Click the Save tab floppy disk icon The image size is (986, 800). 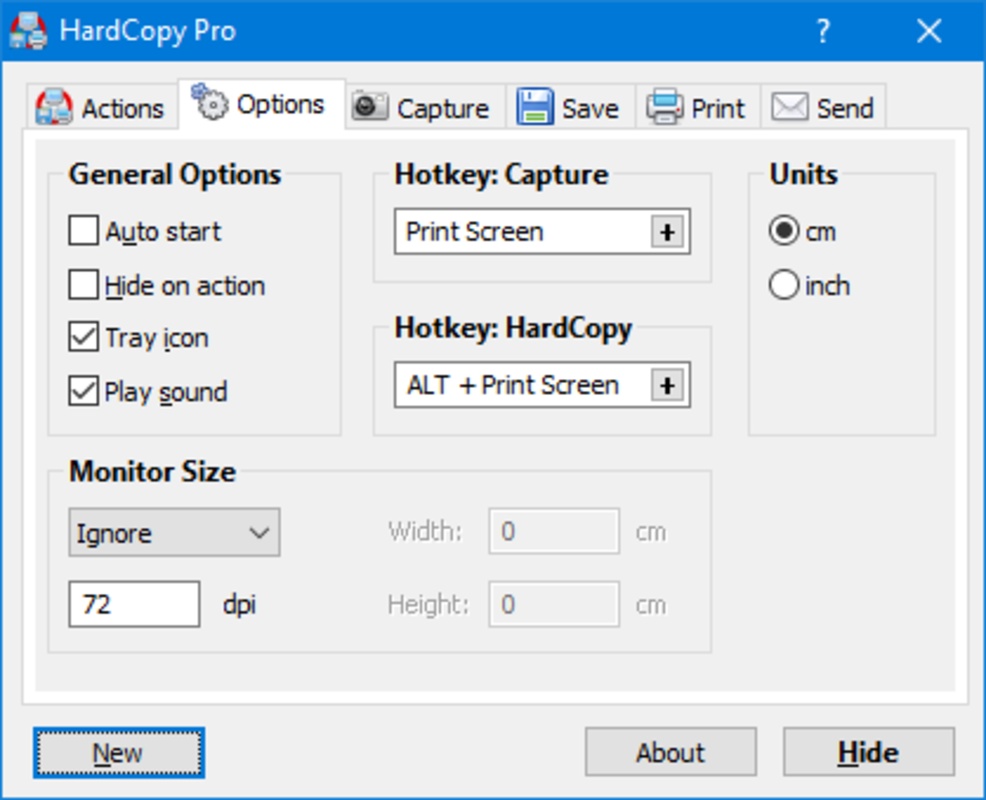pos(535,108)
